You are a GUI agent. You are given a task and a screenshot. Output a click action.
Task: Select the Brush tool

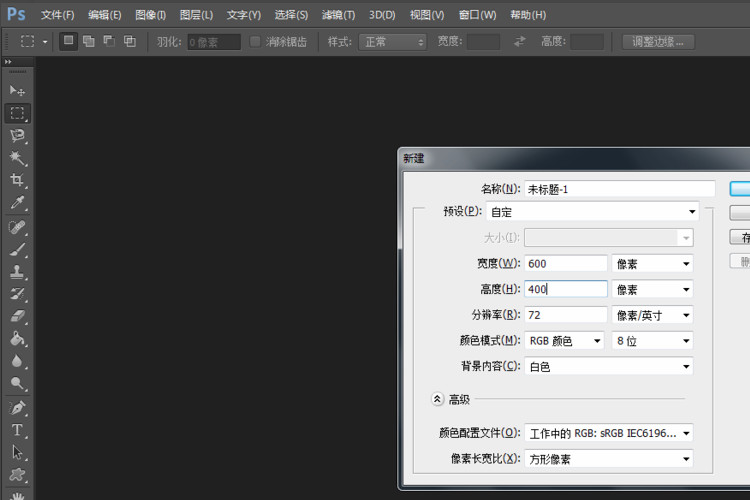pos(17,249)
